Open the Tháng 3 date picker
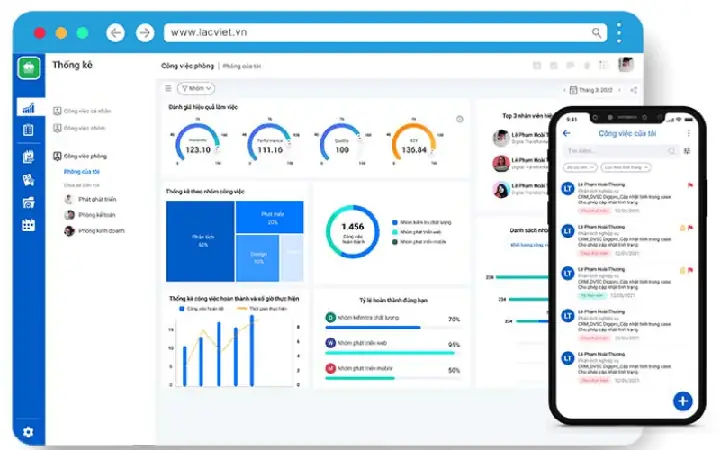720x450 pixels. coord(591,90)
